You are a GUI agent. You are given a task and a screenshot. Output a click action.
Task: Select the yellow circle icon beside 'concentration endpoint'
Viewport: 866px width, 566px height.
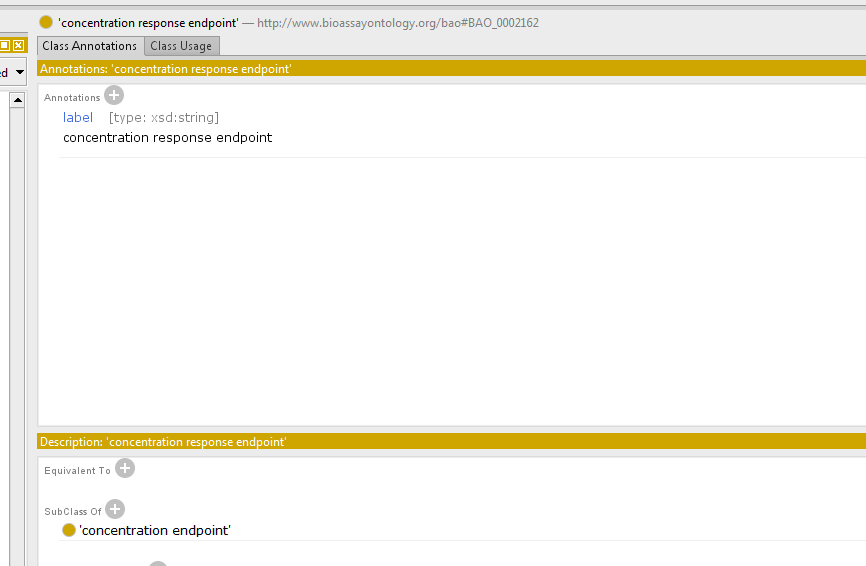(x=69, y=530)
